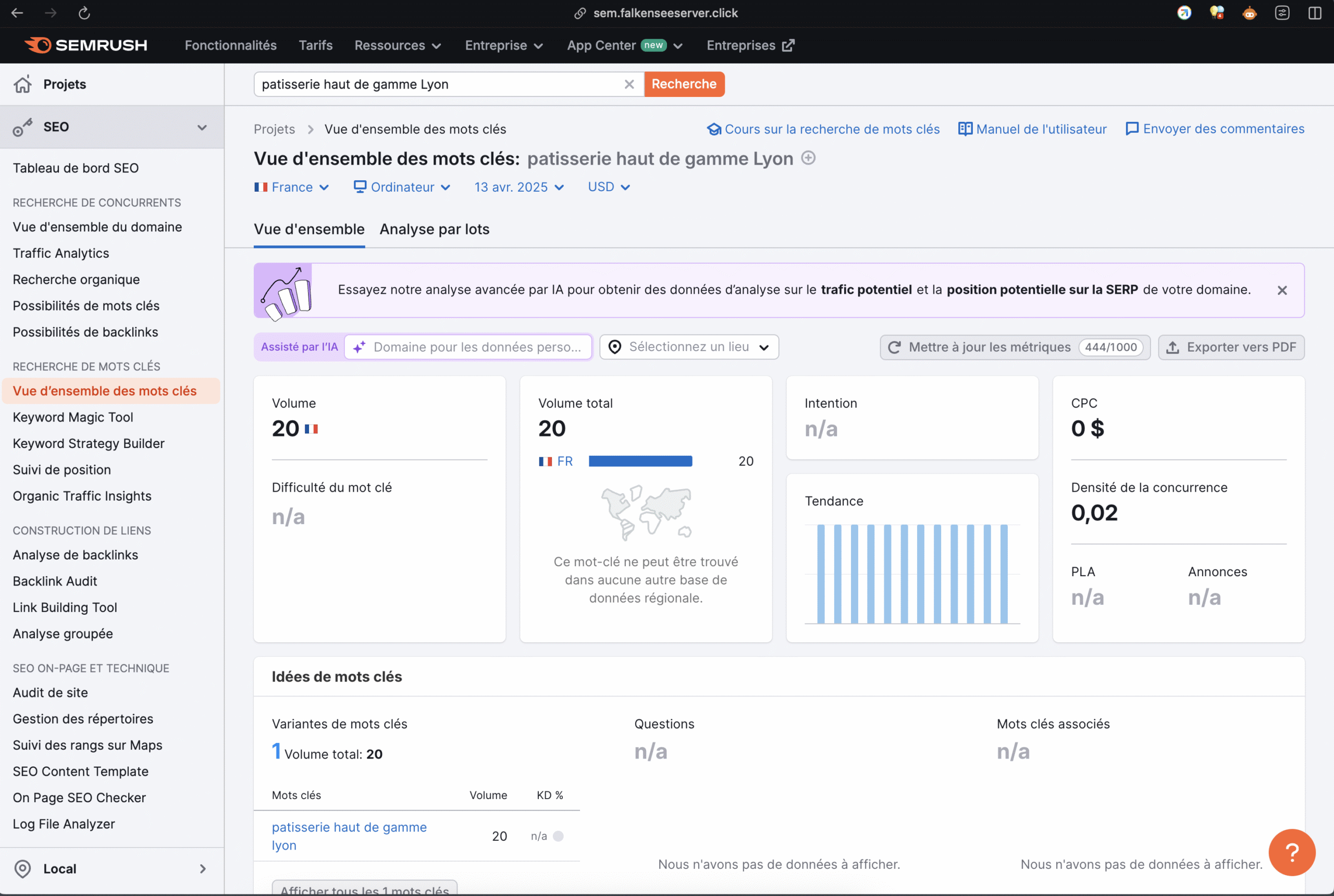Open Recherche organique in sidebar
This screenshot has height=896, width=1334.
pos(76,279)
